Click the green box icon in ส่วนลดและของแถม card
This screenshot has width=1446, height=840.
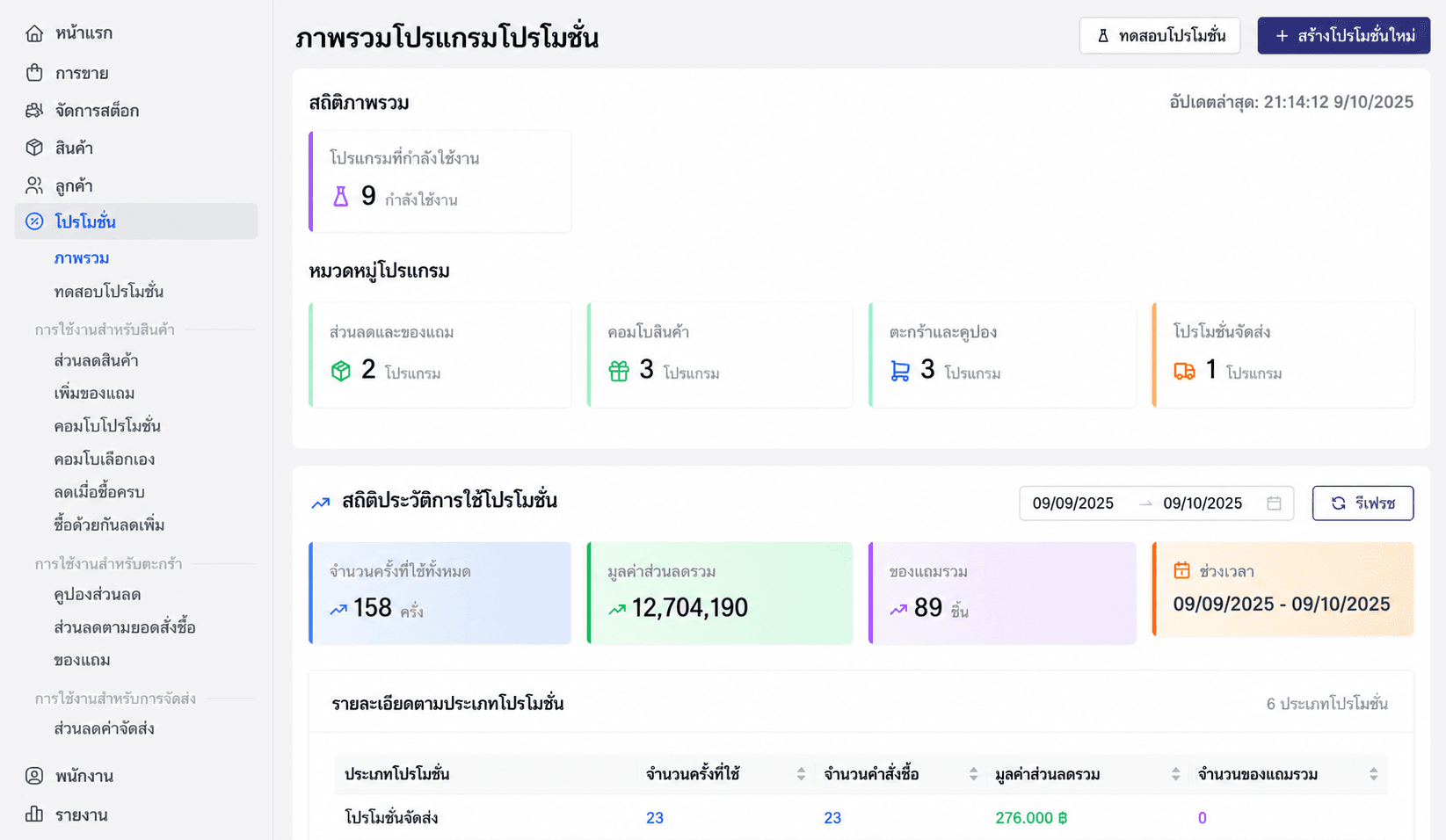coord(341,371)
